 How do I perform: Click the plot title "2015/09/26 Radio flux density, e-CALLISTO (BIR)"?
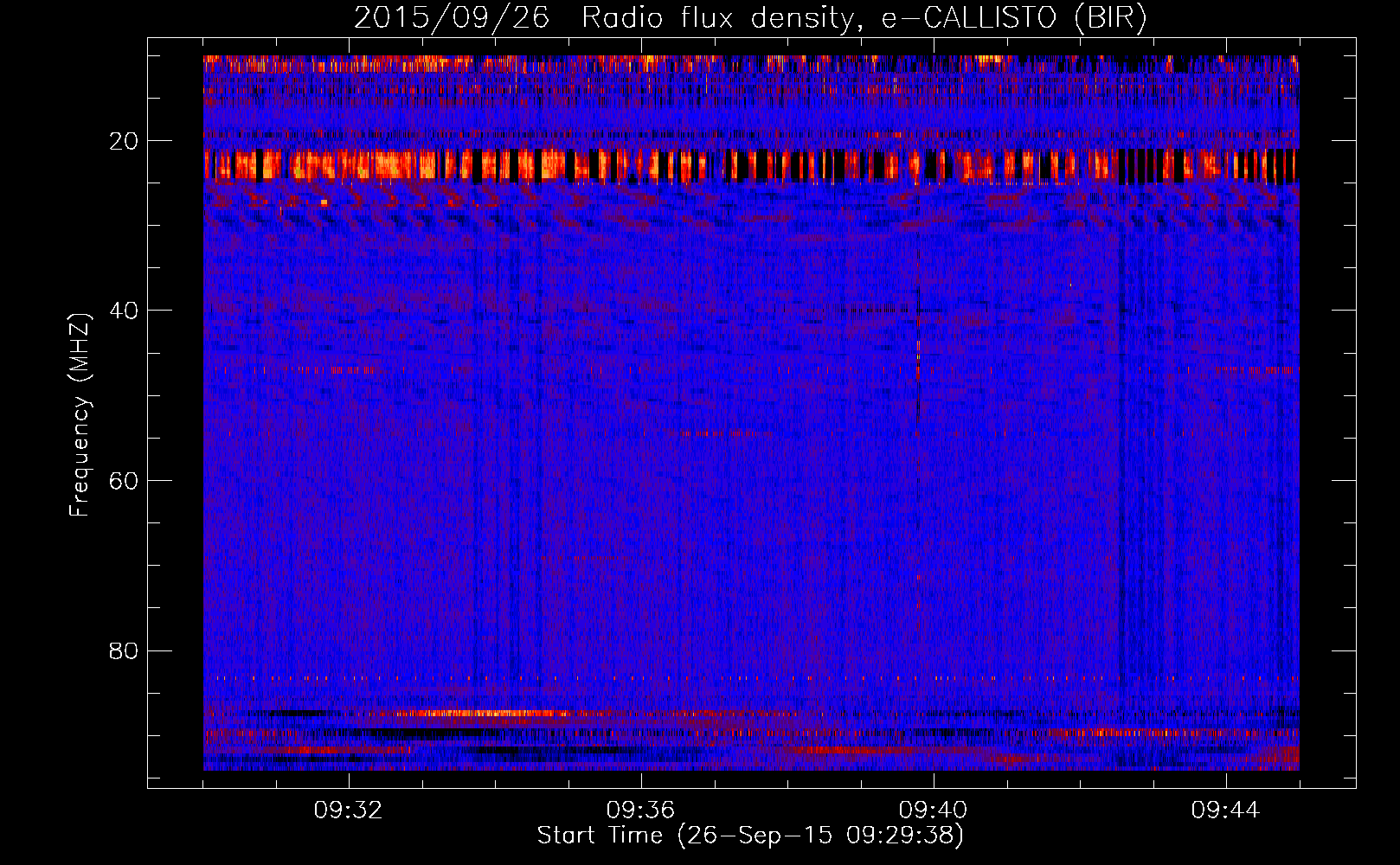point(750,17)
